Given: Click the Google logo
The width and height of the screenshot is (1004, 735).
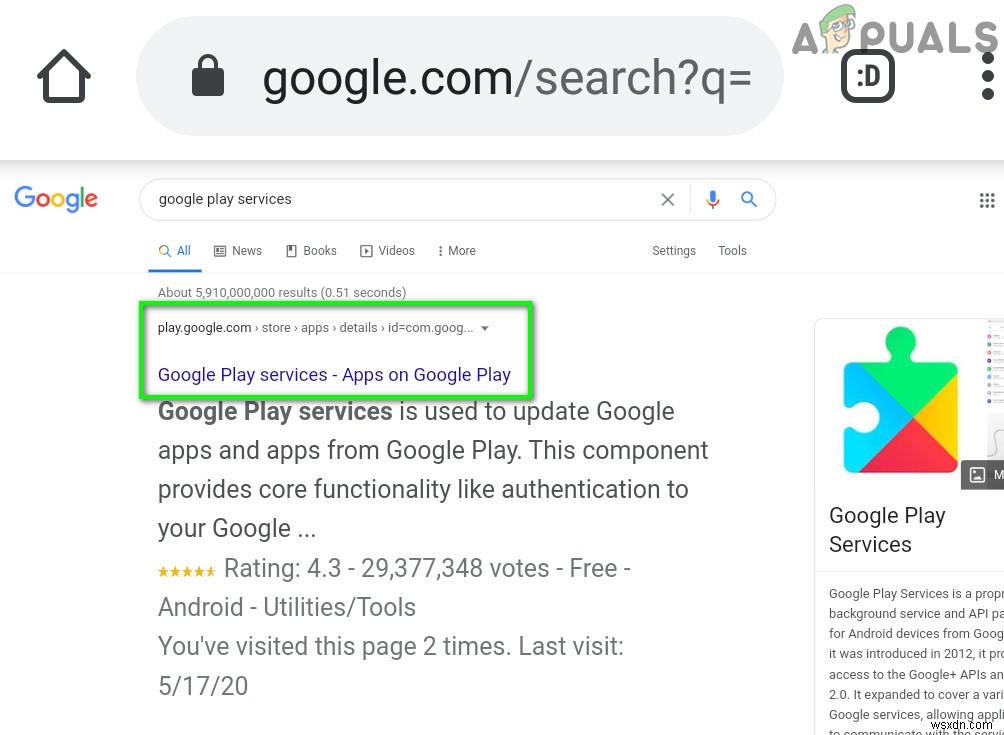Looking at the screenshot, I should click(x=56, y=199).
